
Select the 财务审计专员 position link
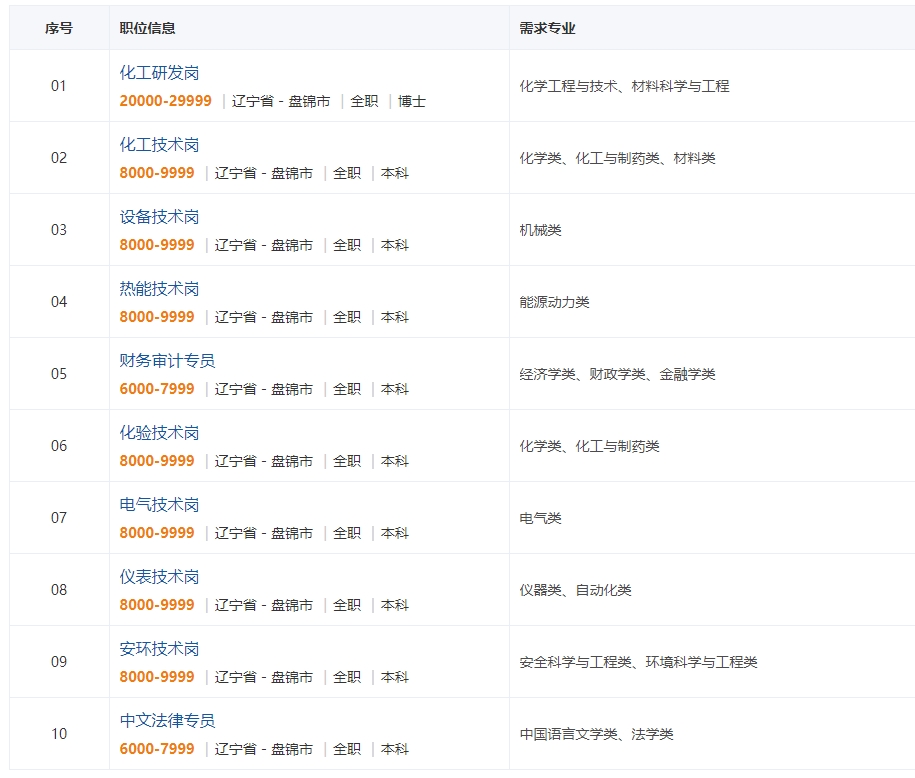point(167,361)
